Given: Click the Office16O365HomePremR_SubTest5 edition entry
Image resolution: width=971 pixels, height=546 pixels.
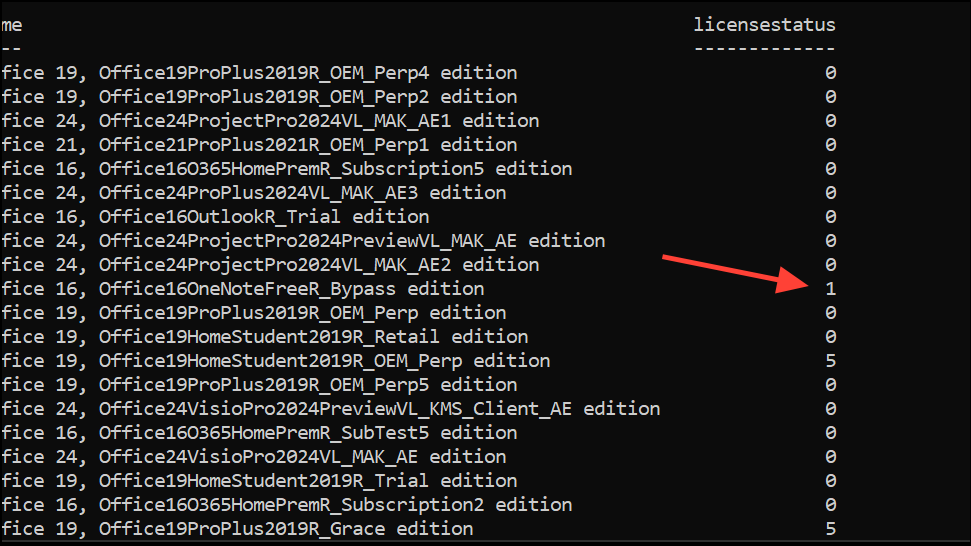Looking at the screenshot, I should click(x=307, y=433).
